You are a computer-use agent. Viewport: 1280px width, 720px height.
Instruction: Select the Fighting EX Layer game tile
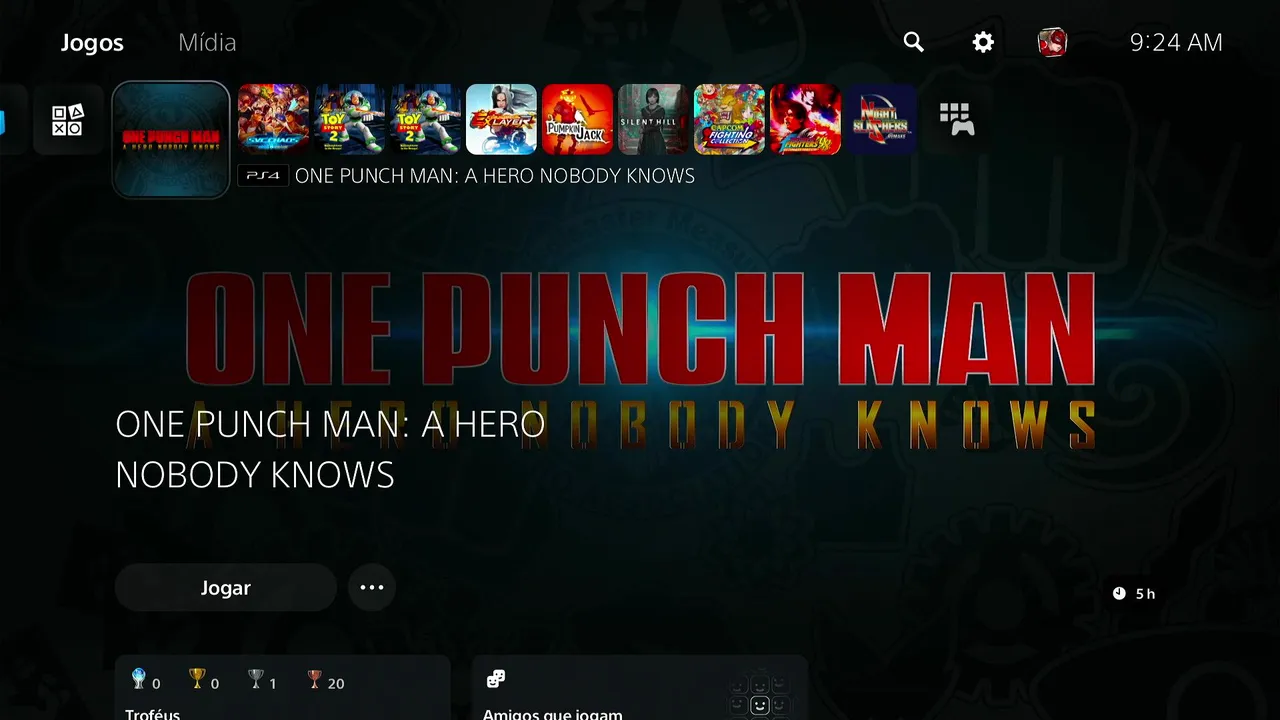click(x=501, y=119)
